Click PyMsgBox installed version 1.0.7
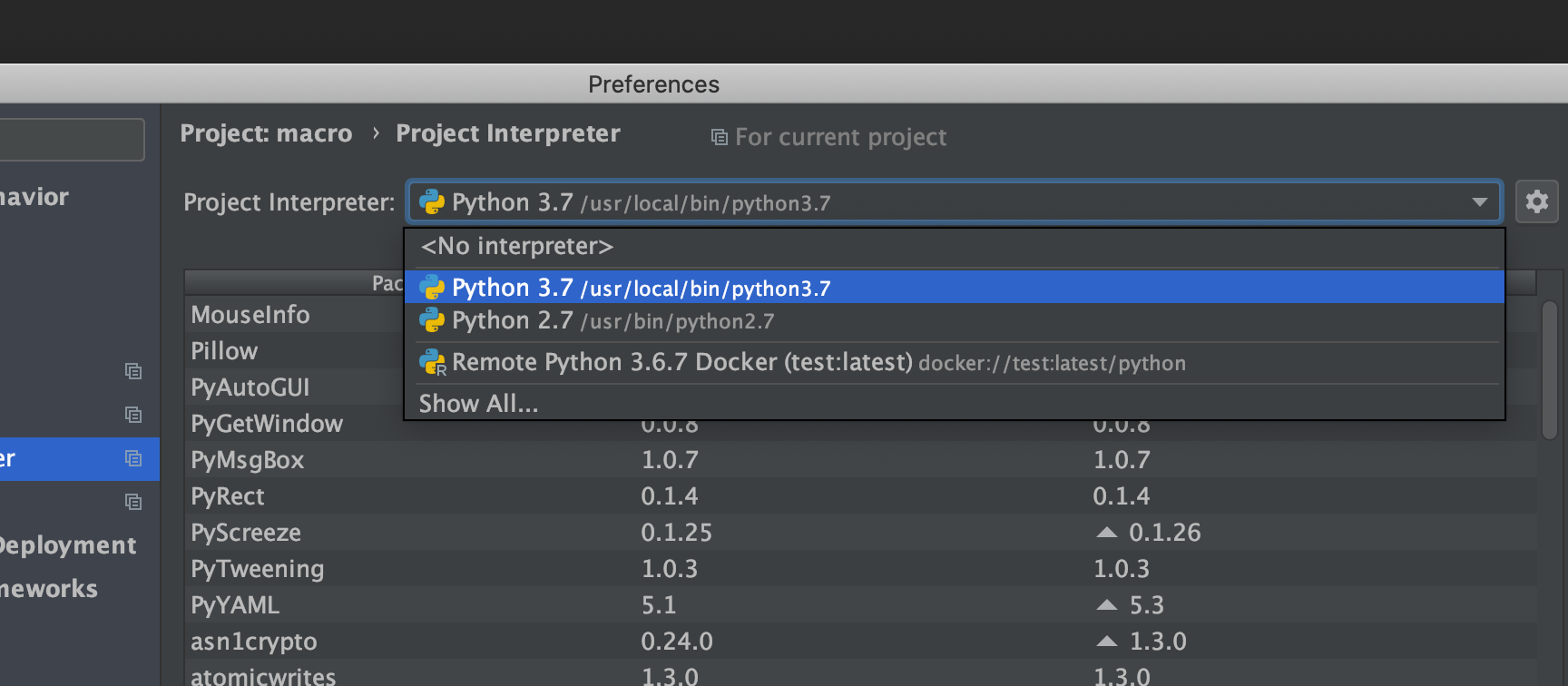Screen dimensions: 1568x686 pos(670,460)
